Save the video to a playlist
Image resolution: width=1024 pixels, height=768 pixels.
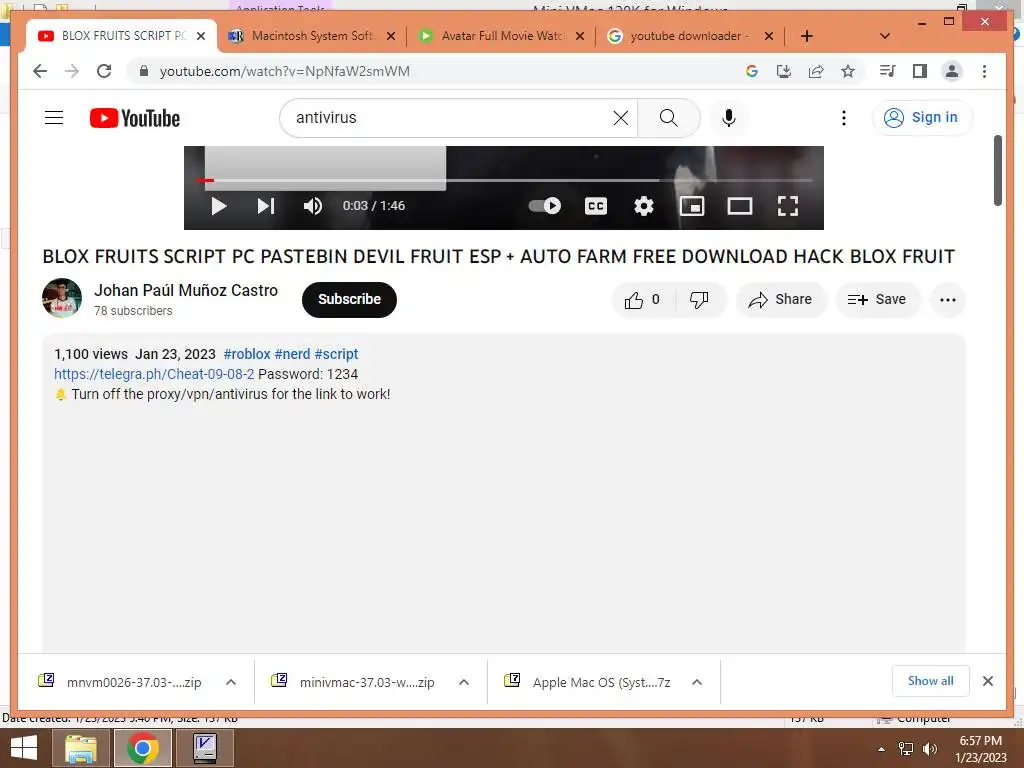[877, 300]
